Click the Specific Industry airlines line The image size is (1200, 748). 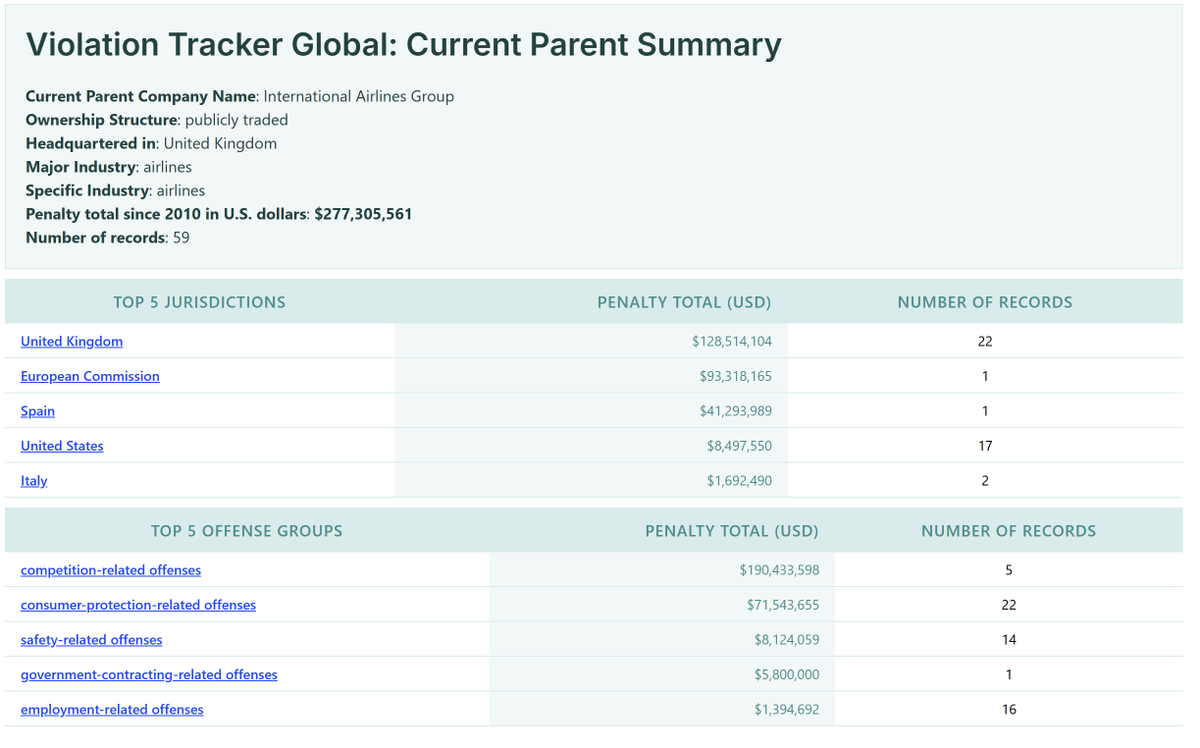(115, 190)
